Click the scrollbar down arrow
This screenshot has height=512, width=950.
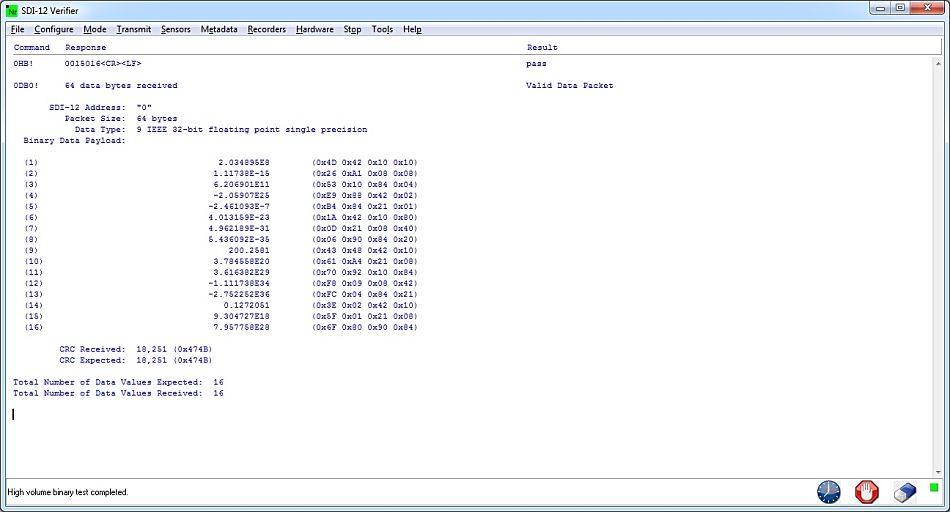point(938,472)
